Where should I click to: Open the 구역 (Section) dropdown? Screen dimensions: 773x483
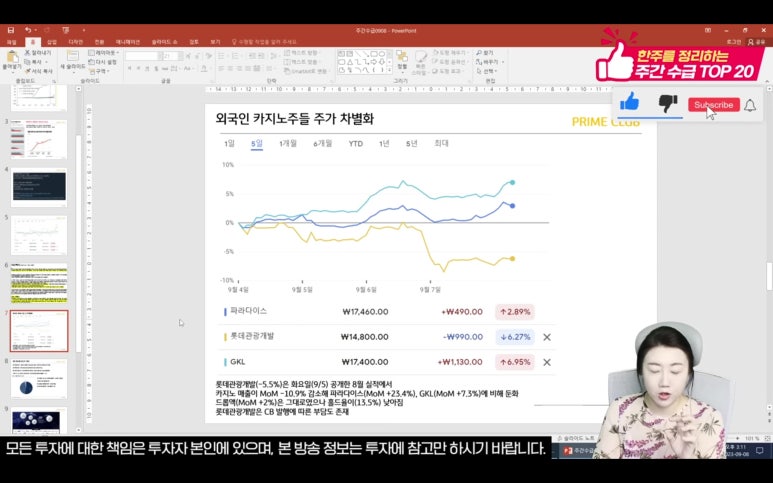99,71
